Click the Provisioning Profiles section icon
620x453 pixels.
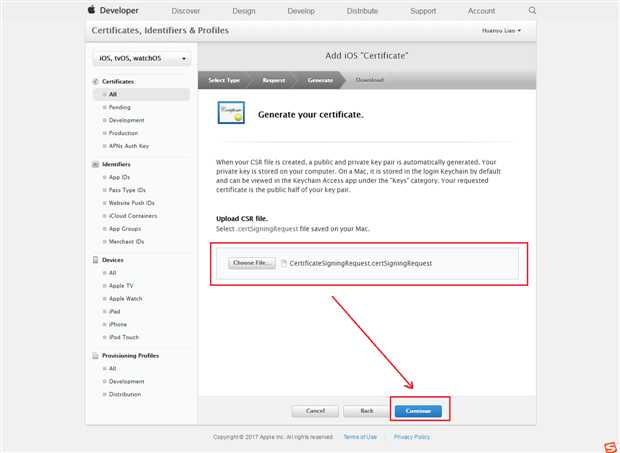click(x=95, y=356)
